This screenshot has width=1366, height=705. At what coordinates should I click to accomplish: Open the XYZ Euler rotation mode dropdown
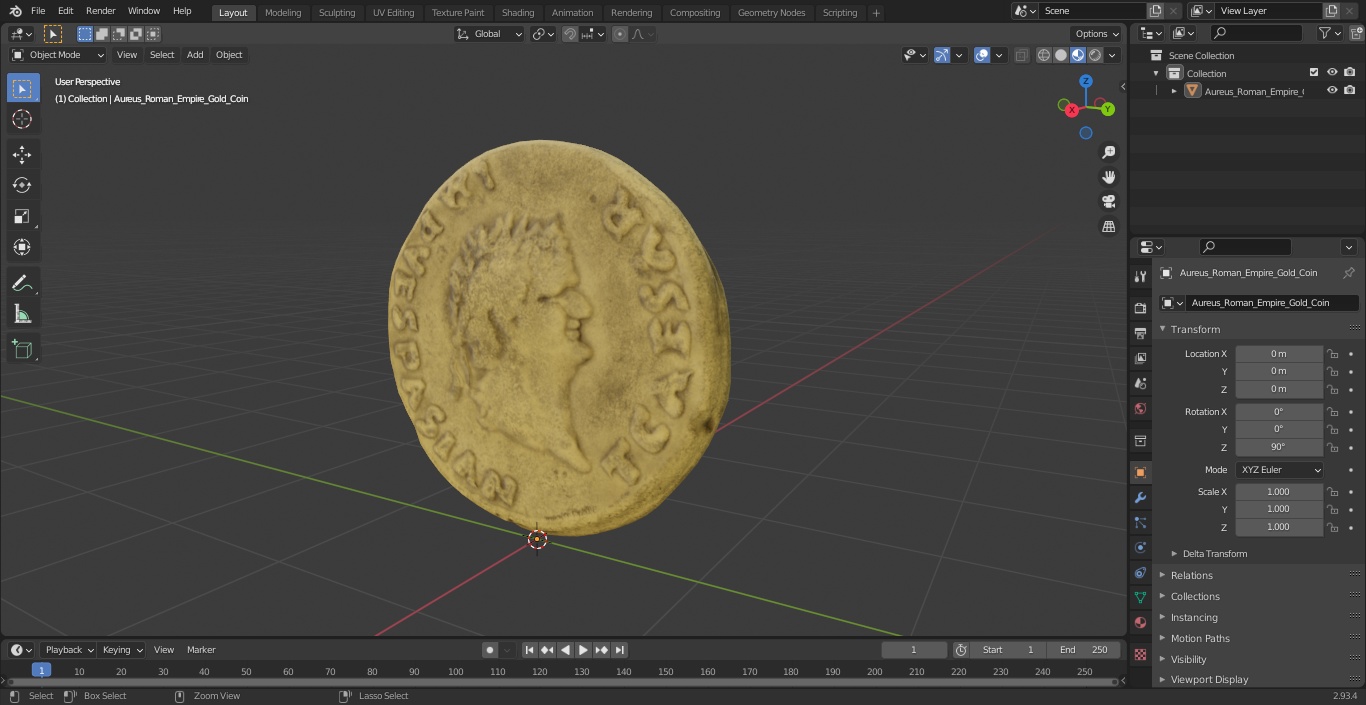(x=1279, y=470)
